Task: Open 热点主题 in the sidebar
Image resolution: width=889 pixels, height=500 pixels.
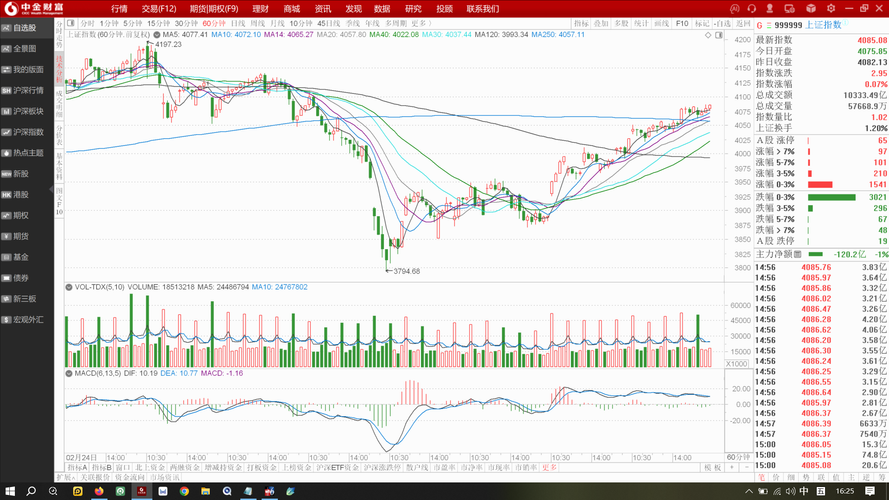Action: pos(27,153)
